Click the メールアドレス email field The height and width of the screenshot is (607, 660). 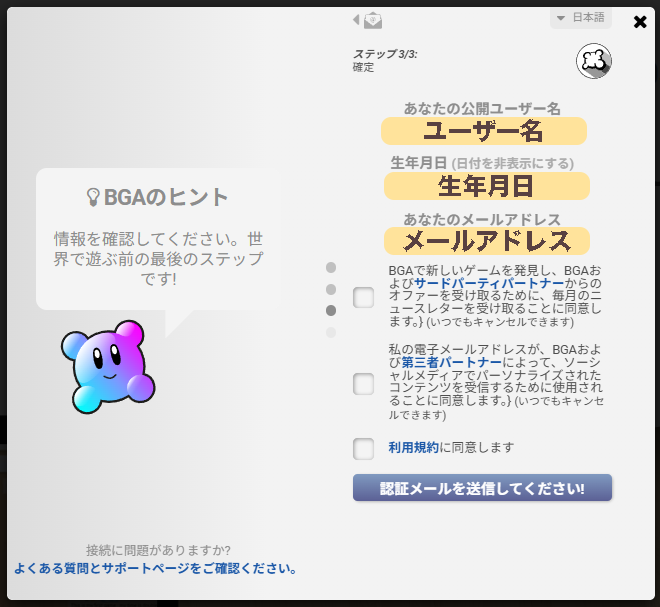[486, 241]
